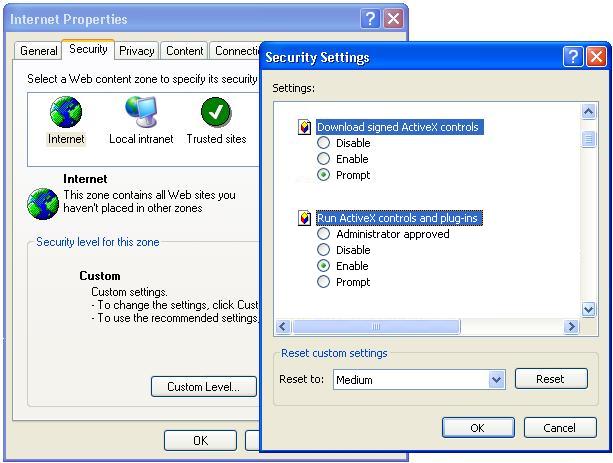The height and width of the screenshot is (463, 613).
Task: Switch to the Connections tab
Action: point(236,51)
